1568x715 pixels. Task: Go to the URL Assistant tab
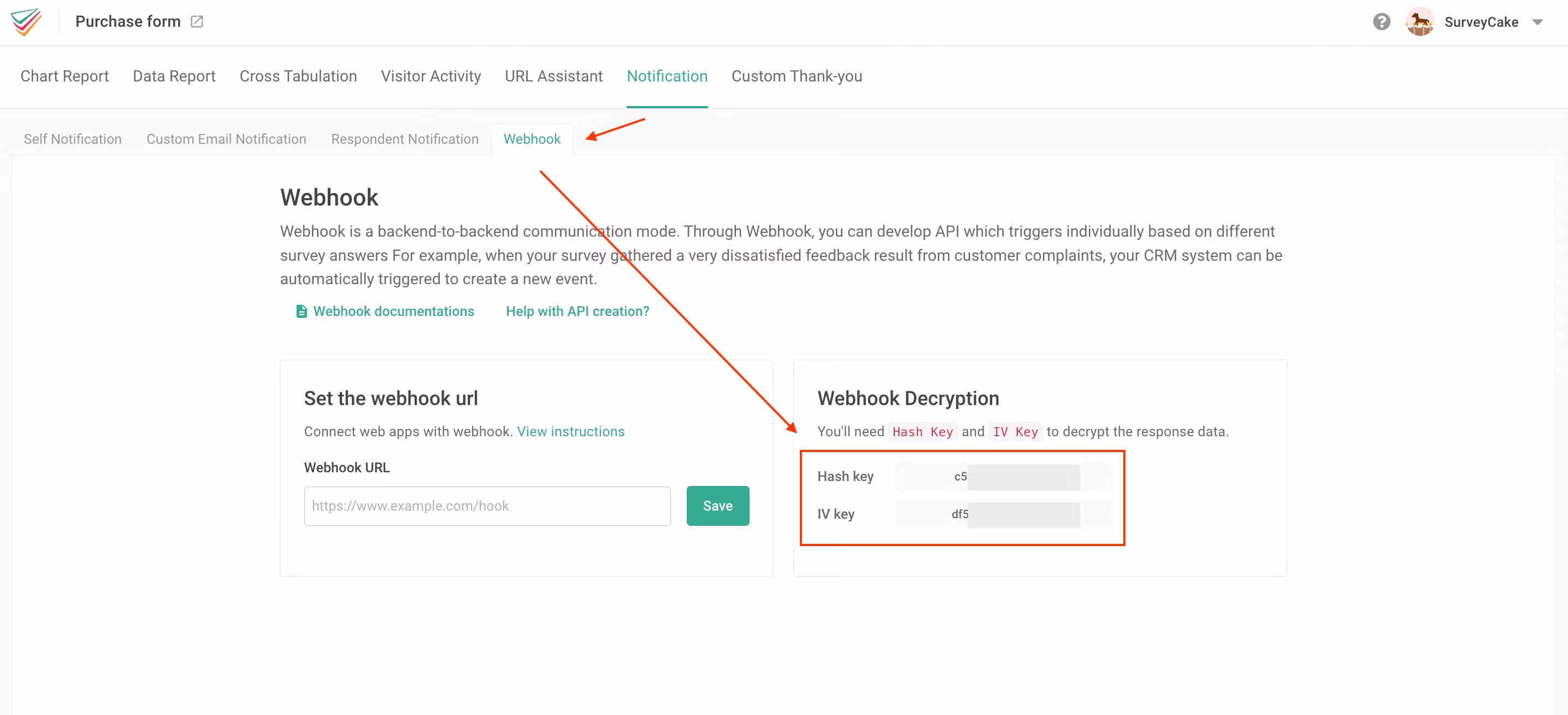click(554, 76)
